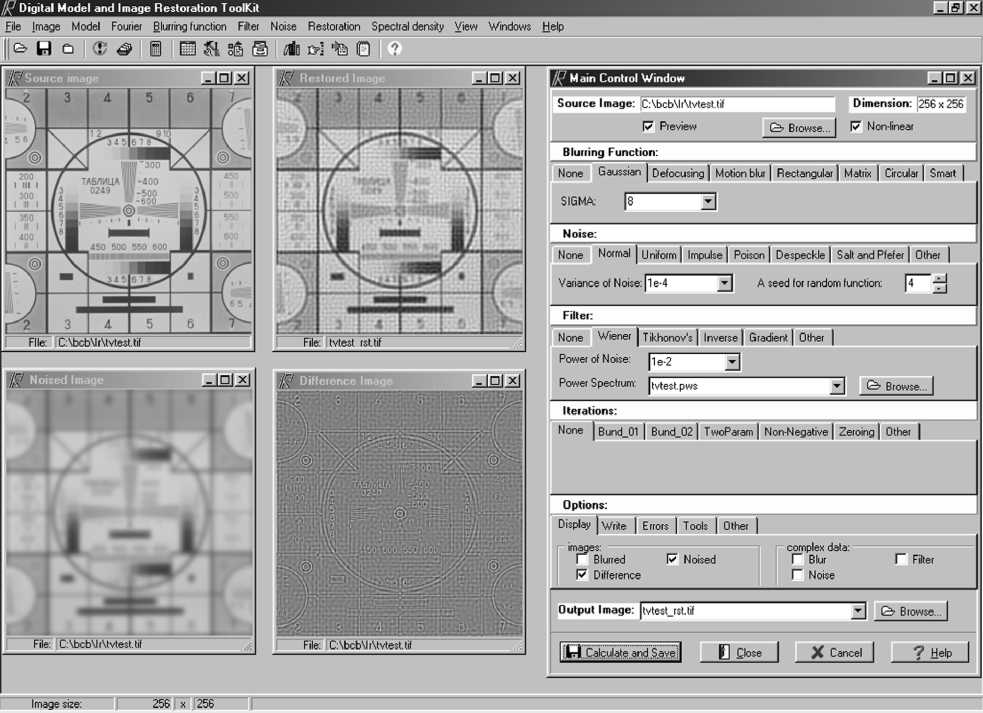983x713 pixels.
Task: Toggle the Preview checkbox
Action: coord(648,127)
